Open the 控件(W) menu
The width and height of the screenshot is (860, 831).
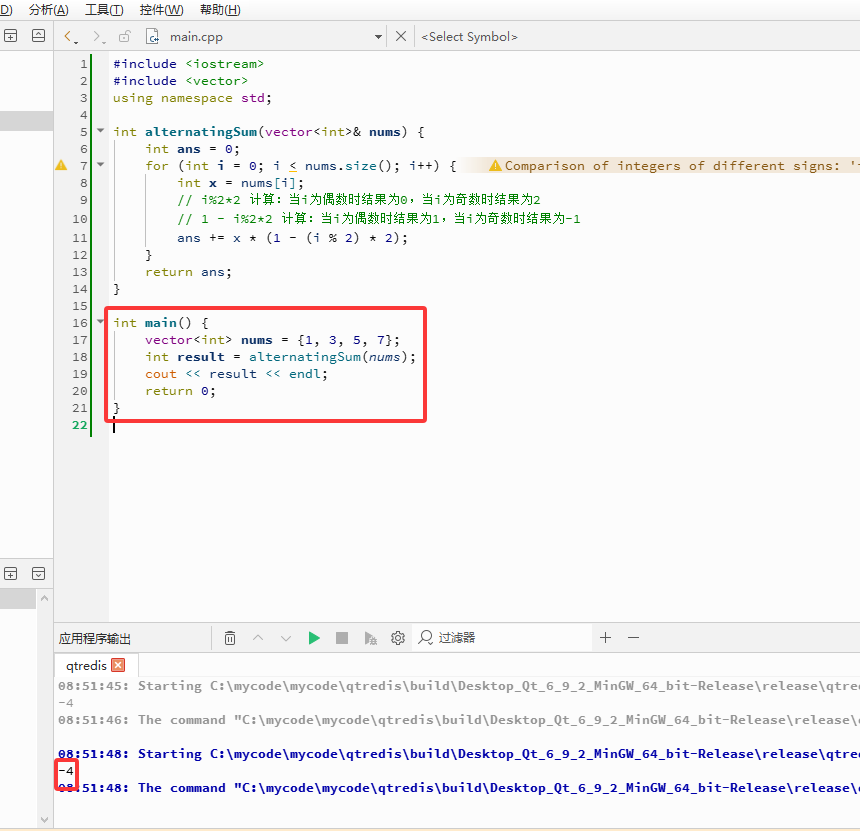[x=161, y=9]
